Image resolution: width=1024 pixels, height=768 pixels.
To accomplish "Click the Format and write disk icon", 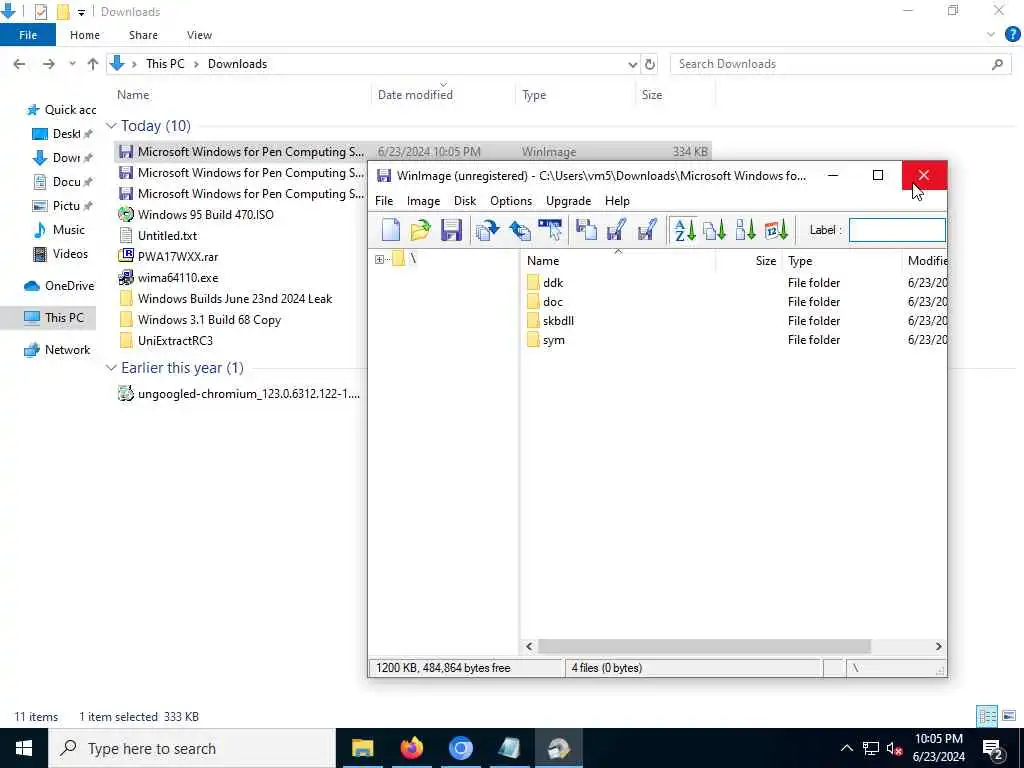I will click(647, 230).
